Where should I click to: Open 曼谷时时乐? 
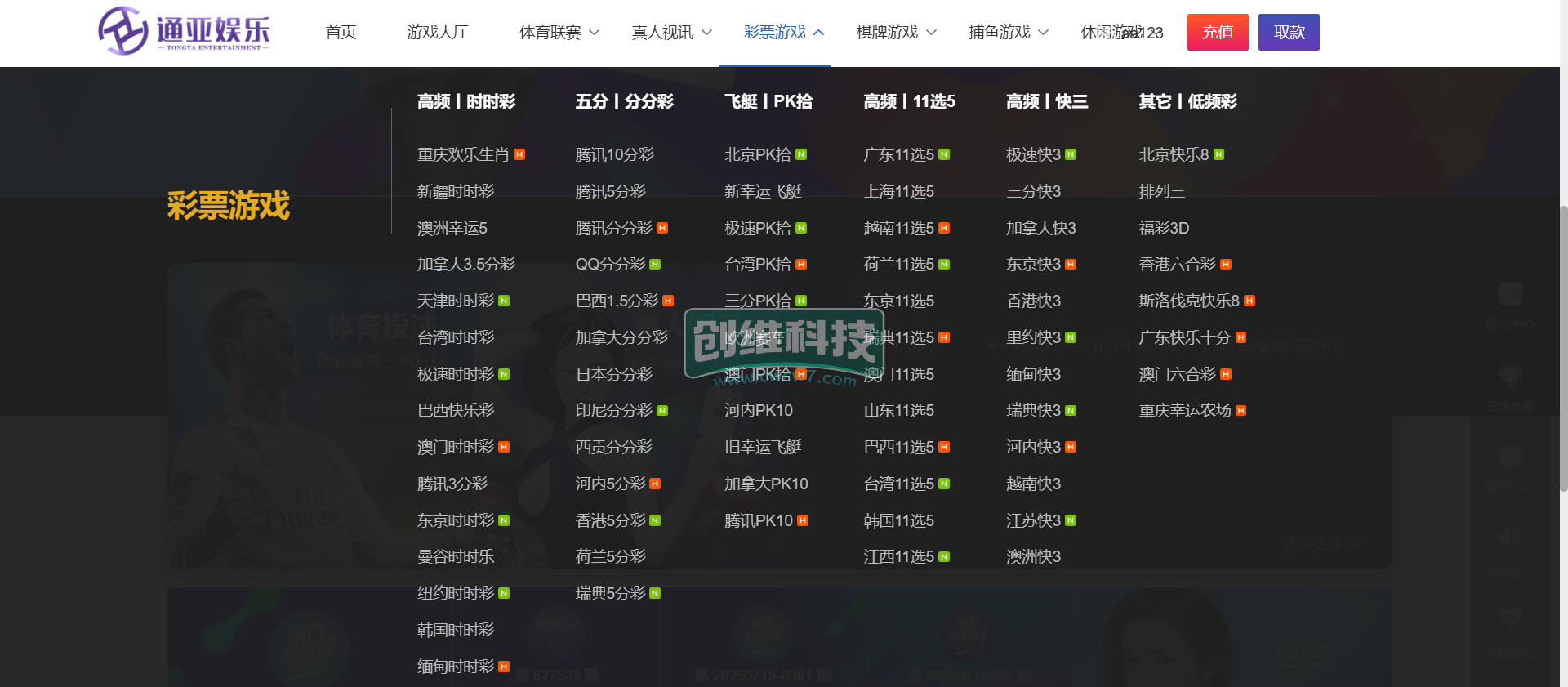click(x=456, y=556)
